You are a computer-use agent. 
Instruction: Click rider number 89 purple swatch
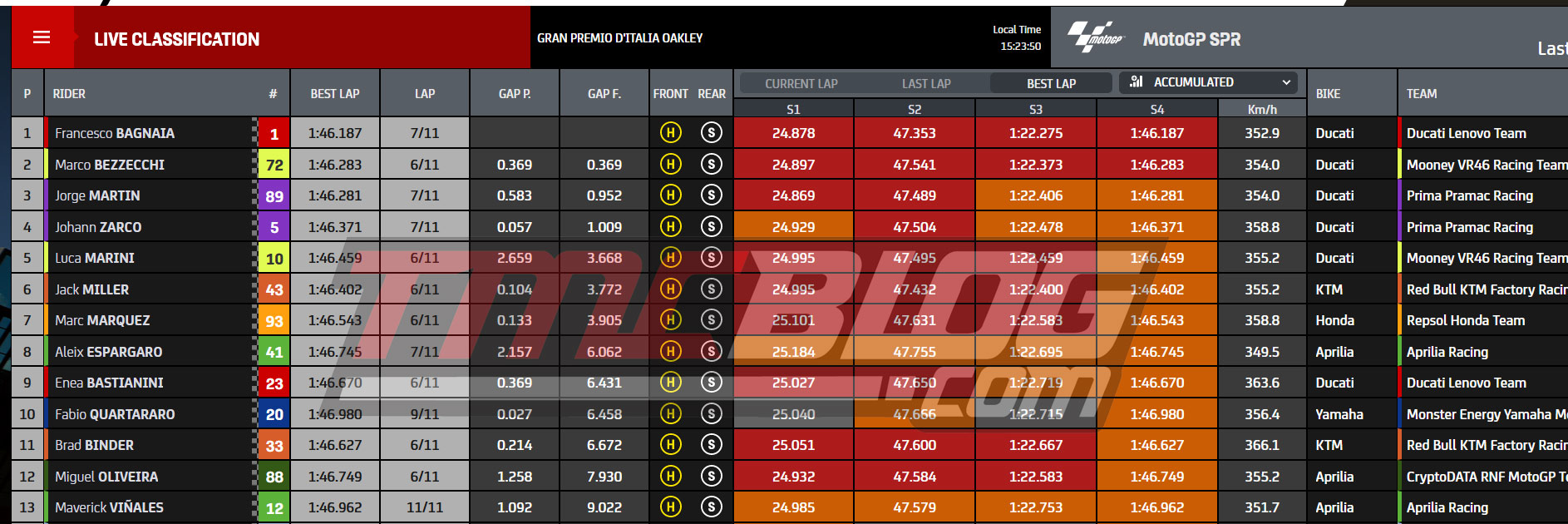274,196
